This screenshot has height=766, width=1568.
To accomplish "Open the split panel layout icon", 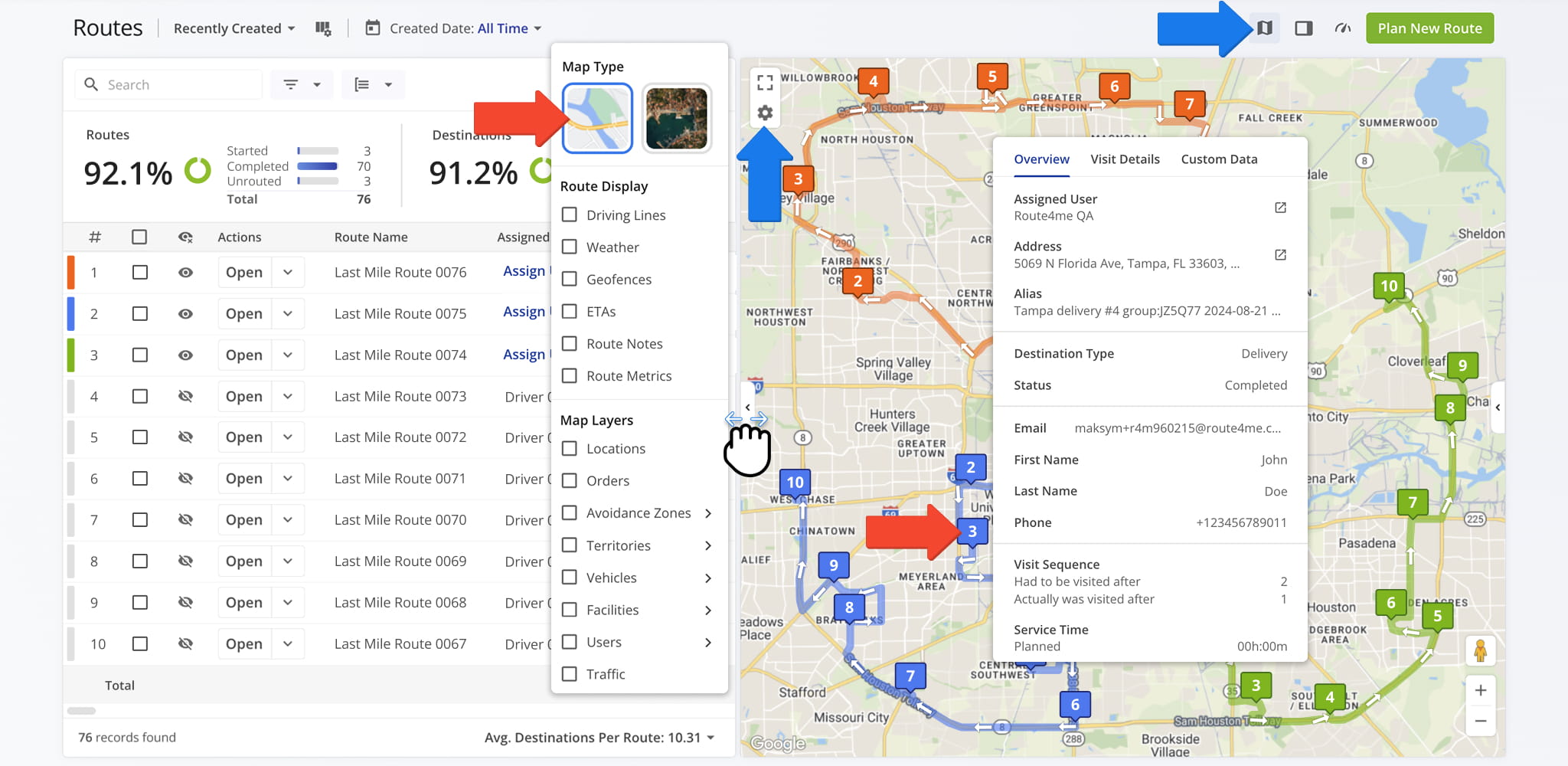I will [x=1303, y=28].
